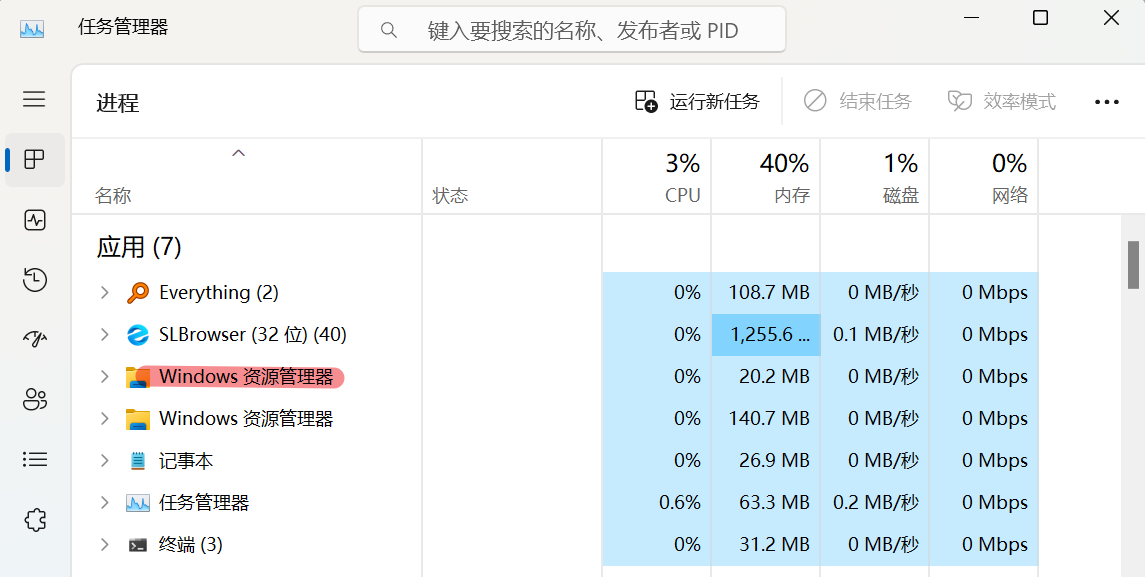Viewport: 1145px width, 577px height.
Task: Click the 0.6% CPU cell
Action: (x=656, y=503)
